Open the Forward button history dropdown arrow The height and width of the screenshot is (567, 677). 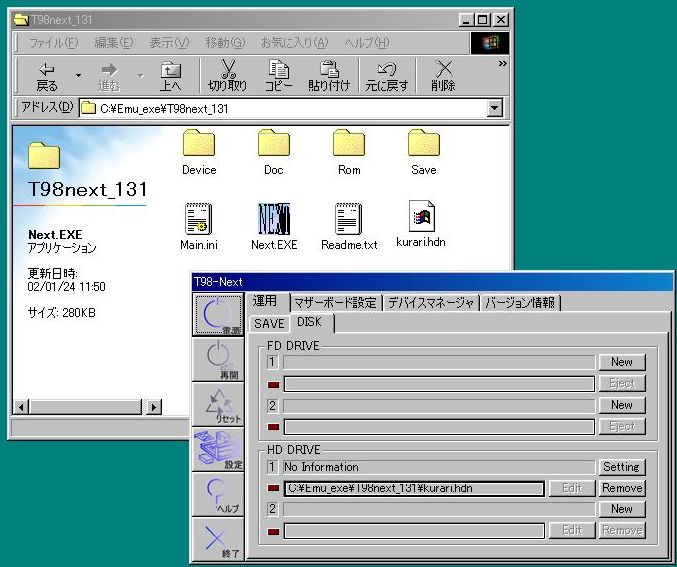[x=140, y=76]
